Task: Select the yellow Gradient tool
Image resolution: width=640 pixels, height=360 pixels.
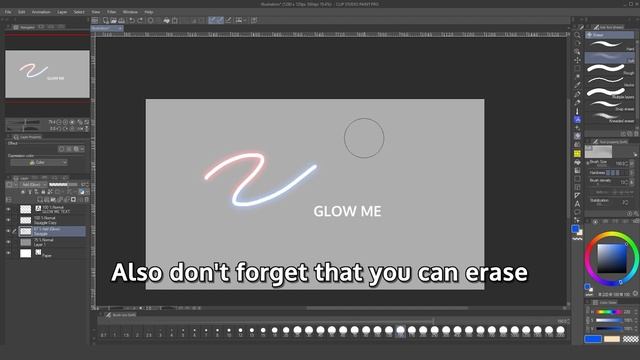Action: [577, 153]
